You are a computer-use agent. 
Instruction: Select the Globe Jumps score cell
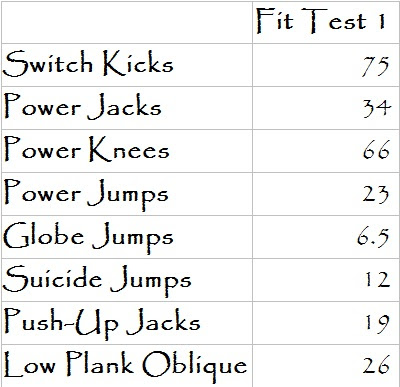[326, 237]
